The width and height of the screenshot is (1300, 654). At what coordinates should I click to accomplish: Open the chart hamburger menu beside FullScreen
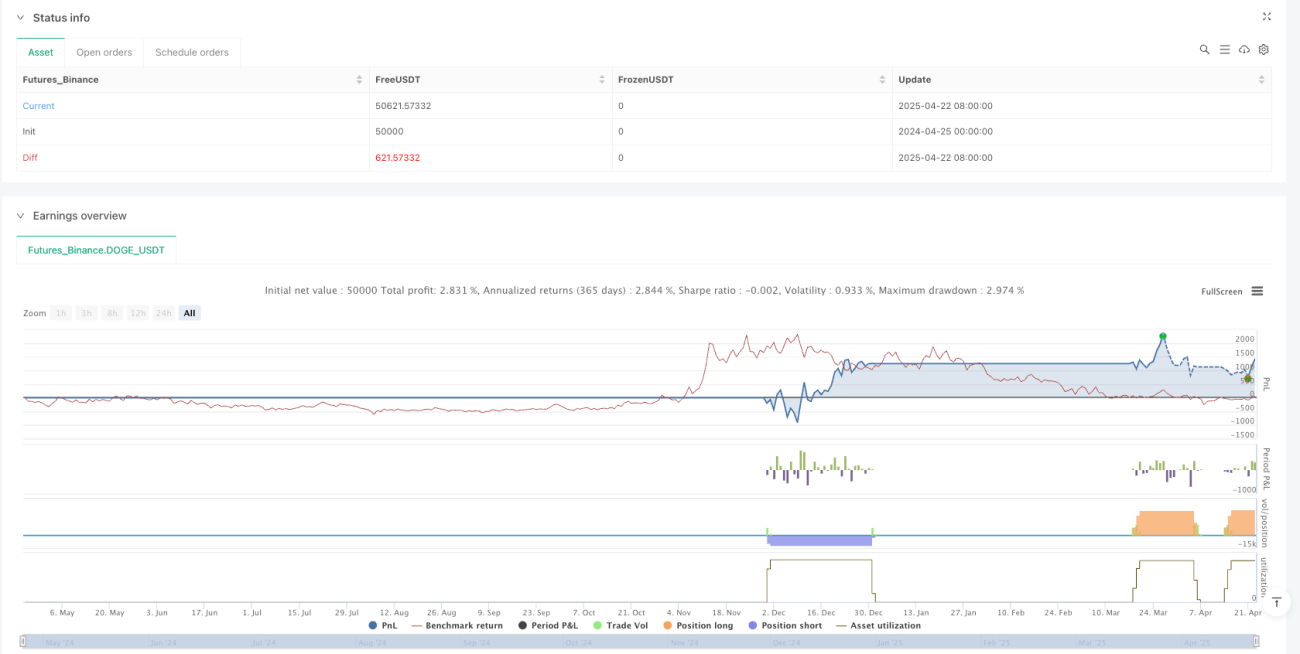pos(1257,291)
